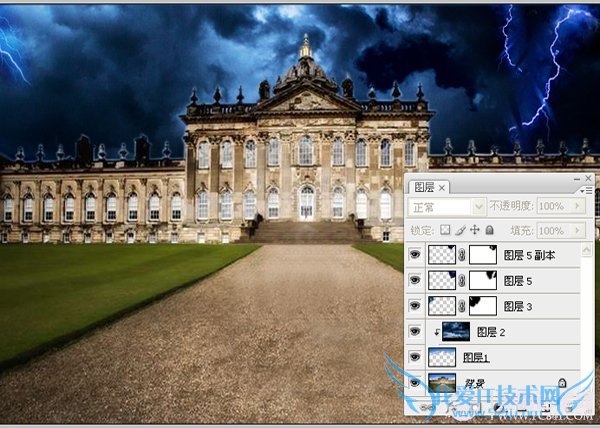Toggle visibility of layer 图层 5 副本

pyautogui.click(x=415, y=254)
